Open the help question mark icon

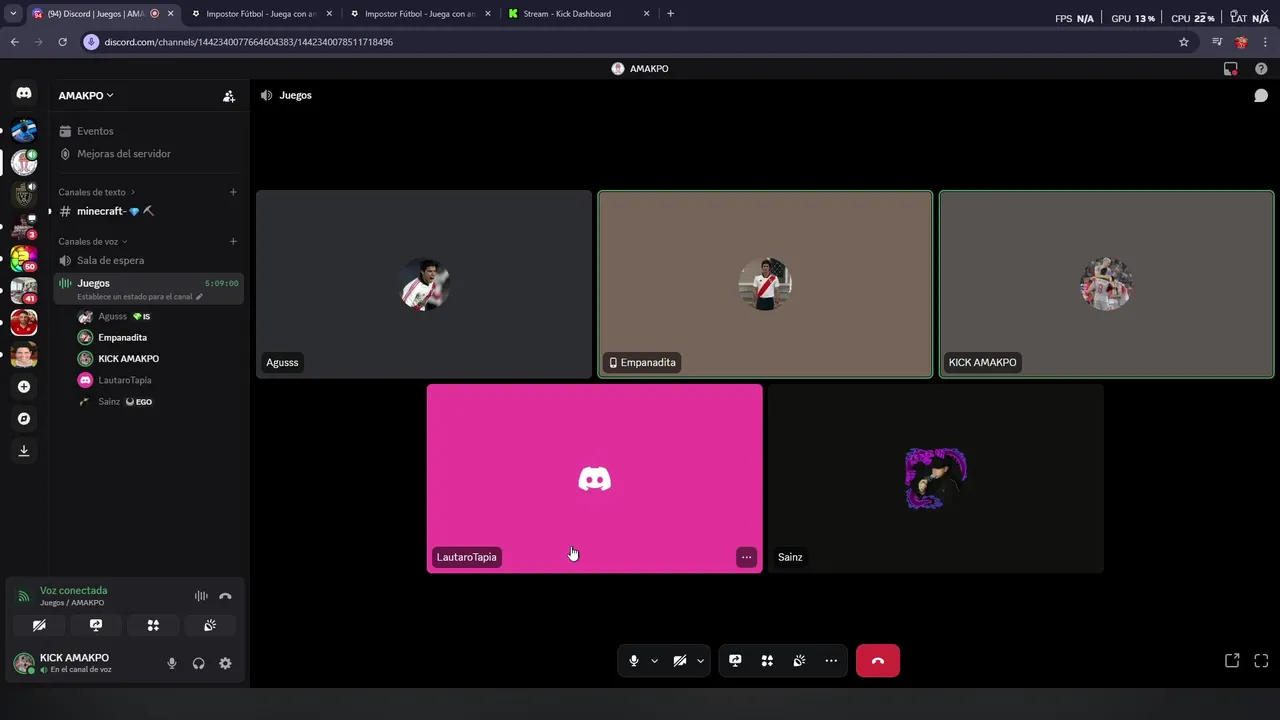(1261, 69)
